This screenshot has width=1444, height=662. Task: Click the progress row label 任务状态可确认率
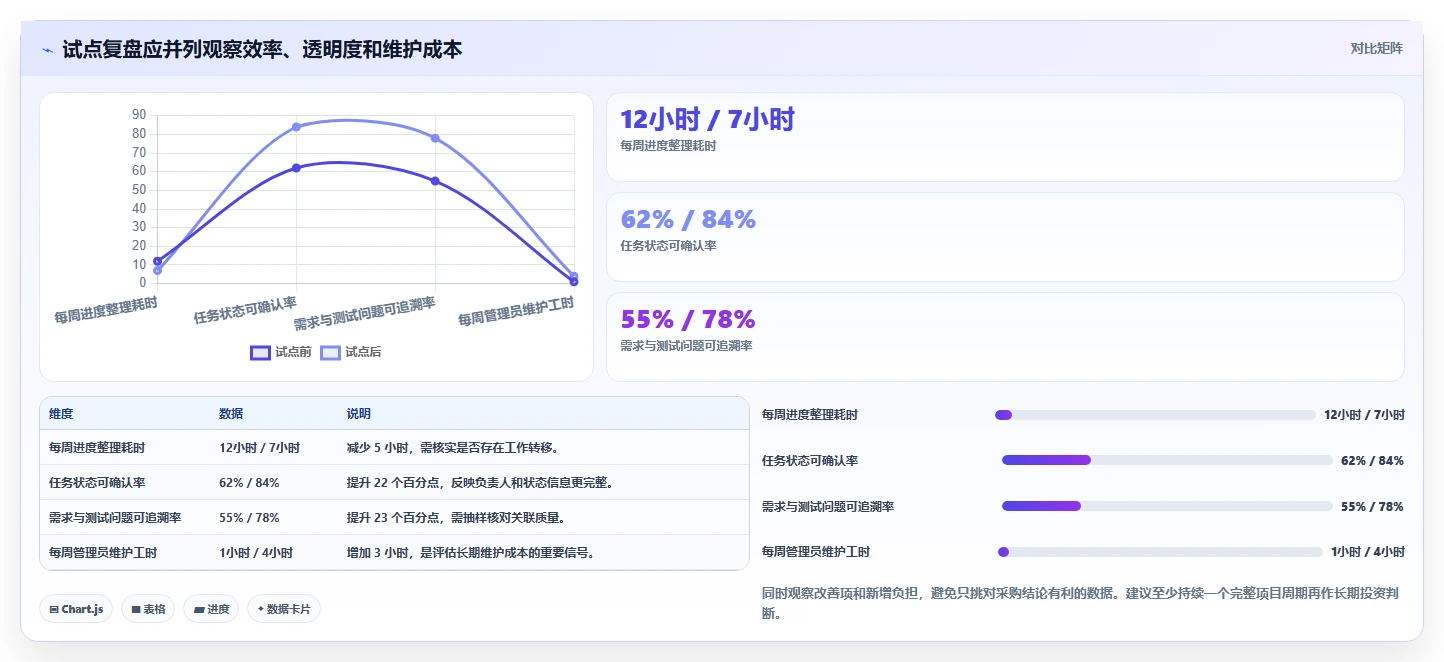810,461
